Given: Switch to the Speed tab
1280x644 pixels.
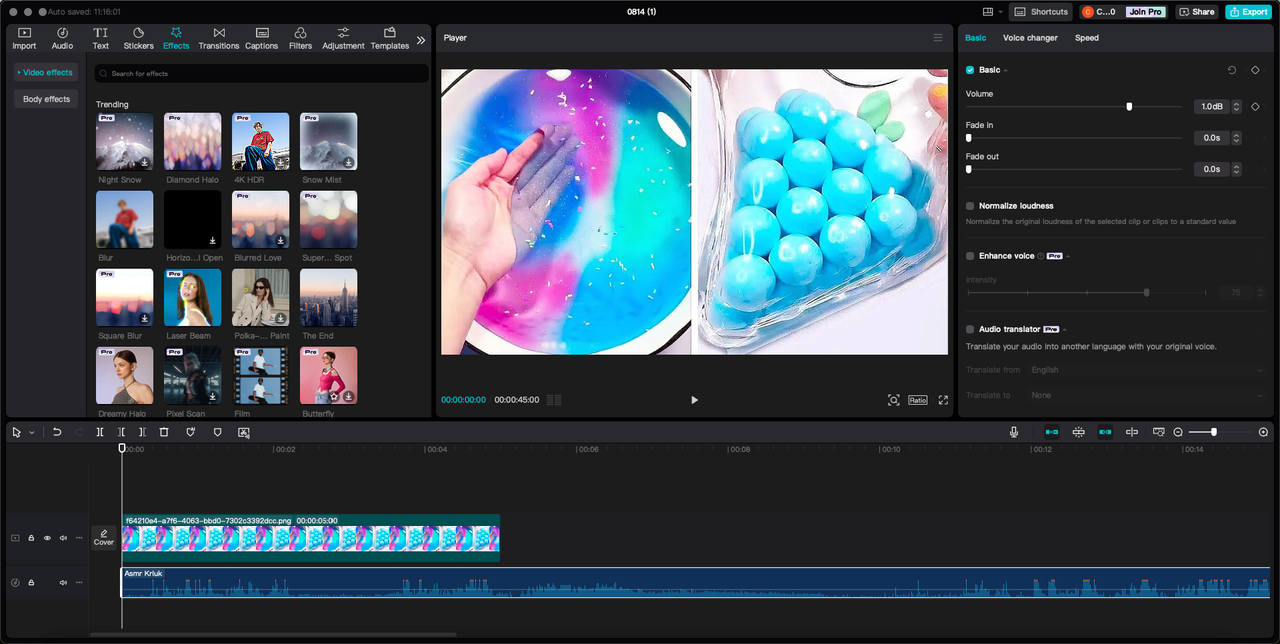Looking at the screenshot, I should click(x=1087, y=38).
